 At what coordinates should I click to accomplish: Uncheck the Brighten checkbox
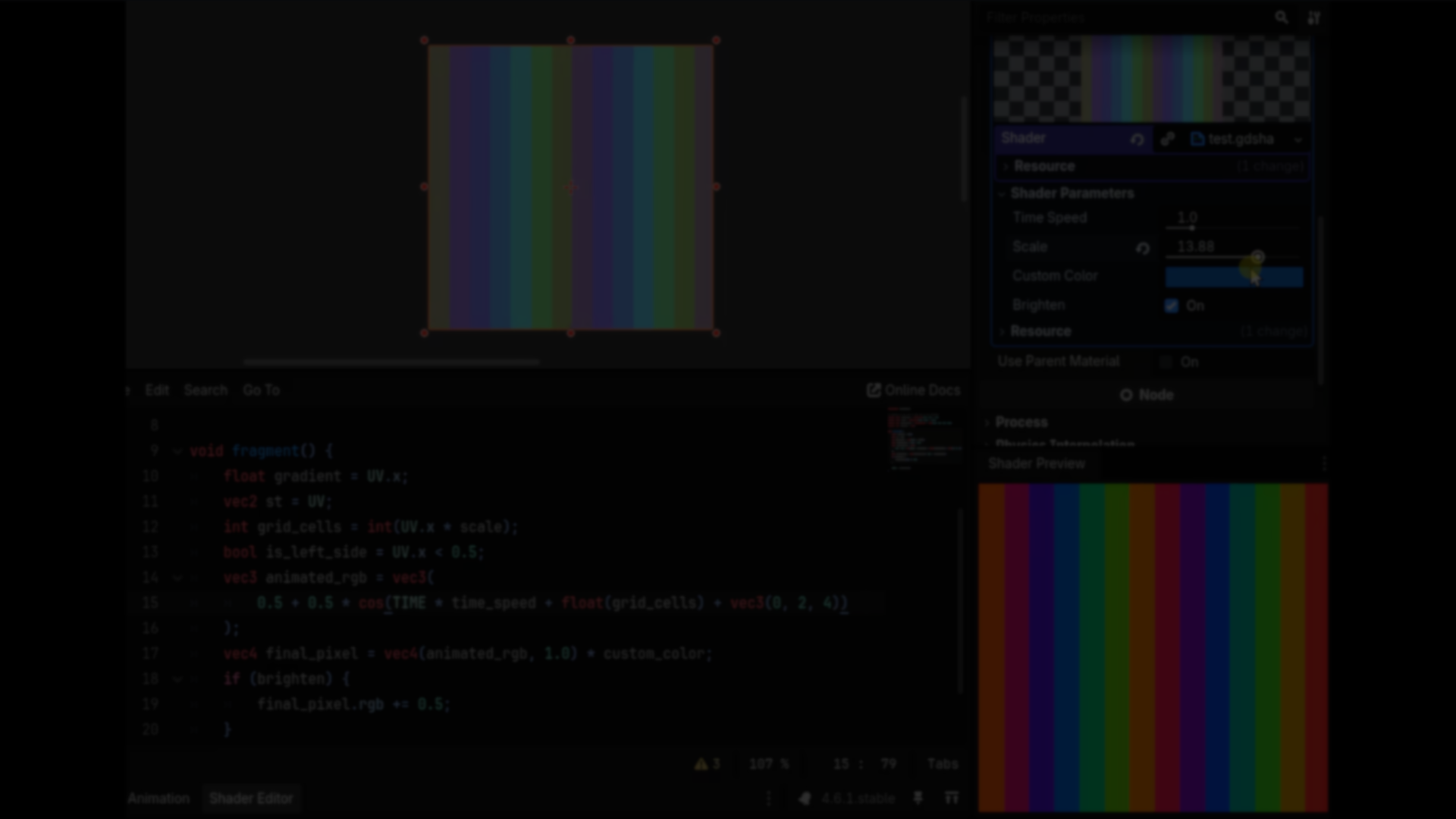[x=1172, y=306]
